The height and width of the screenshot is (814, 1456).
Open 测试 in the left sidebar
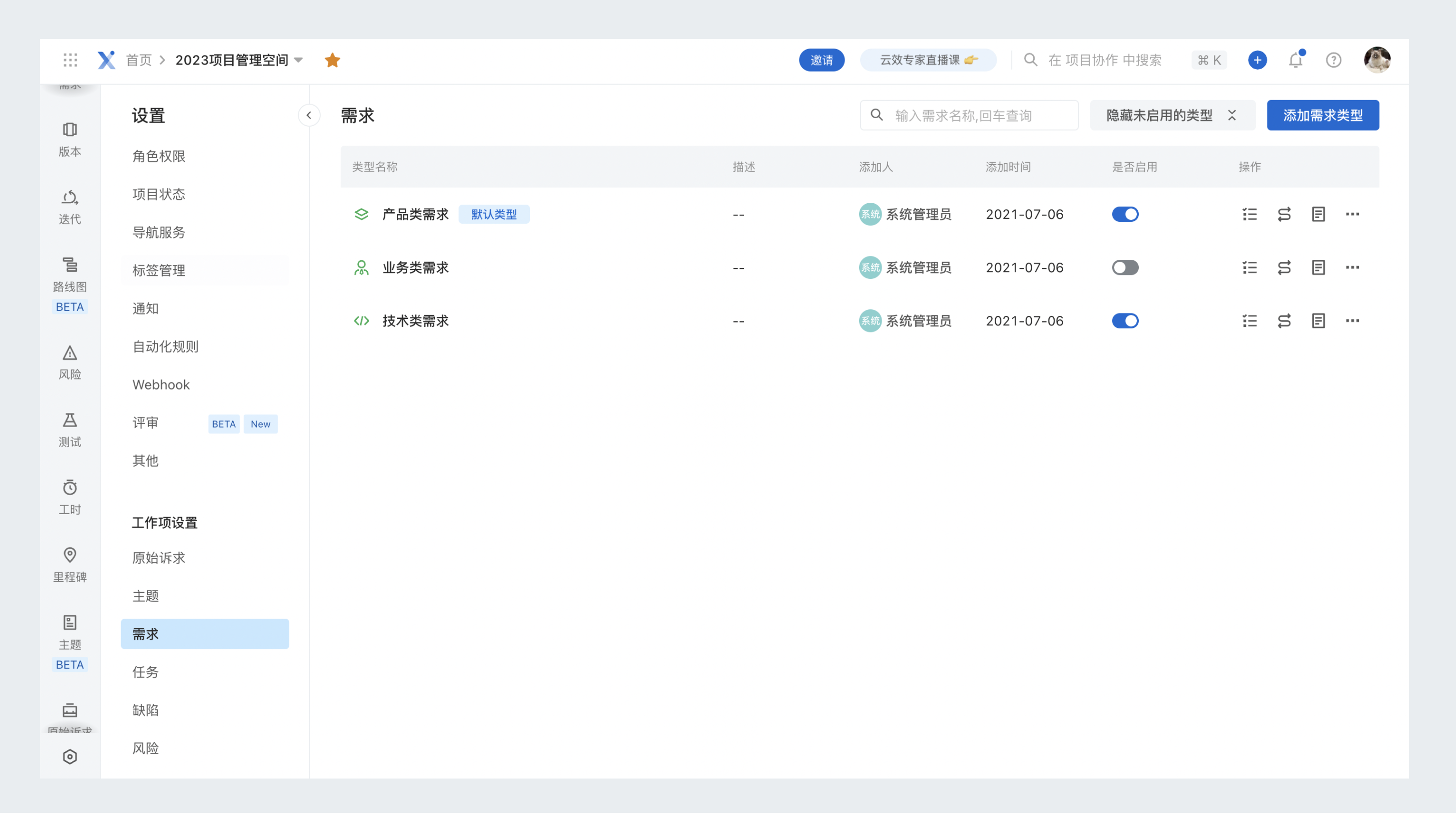click(70, 431)
